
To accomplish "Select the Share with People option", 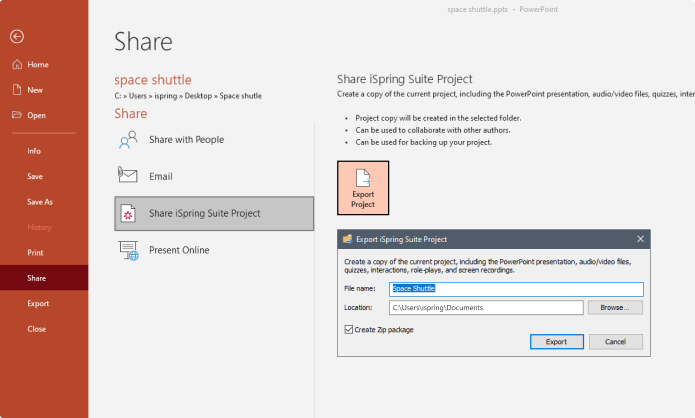I will 214,140.
